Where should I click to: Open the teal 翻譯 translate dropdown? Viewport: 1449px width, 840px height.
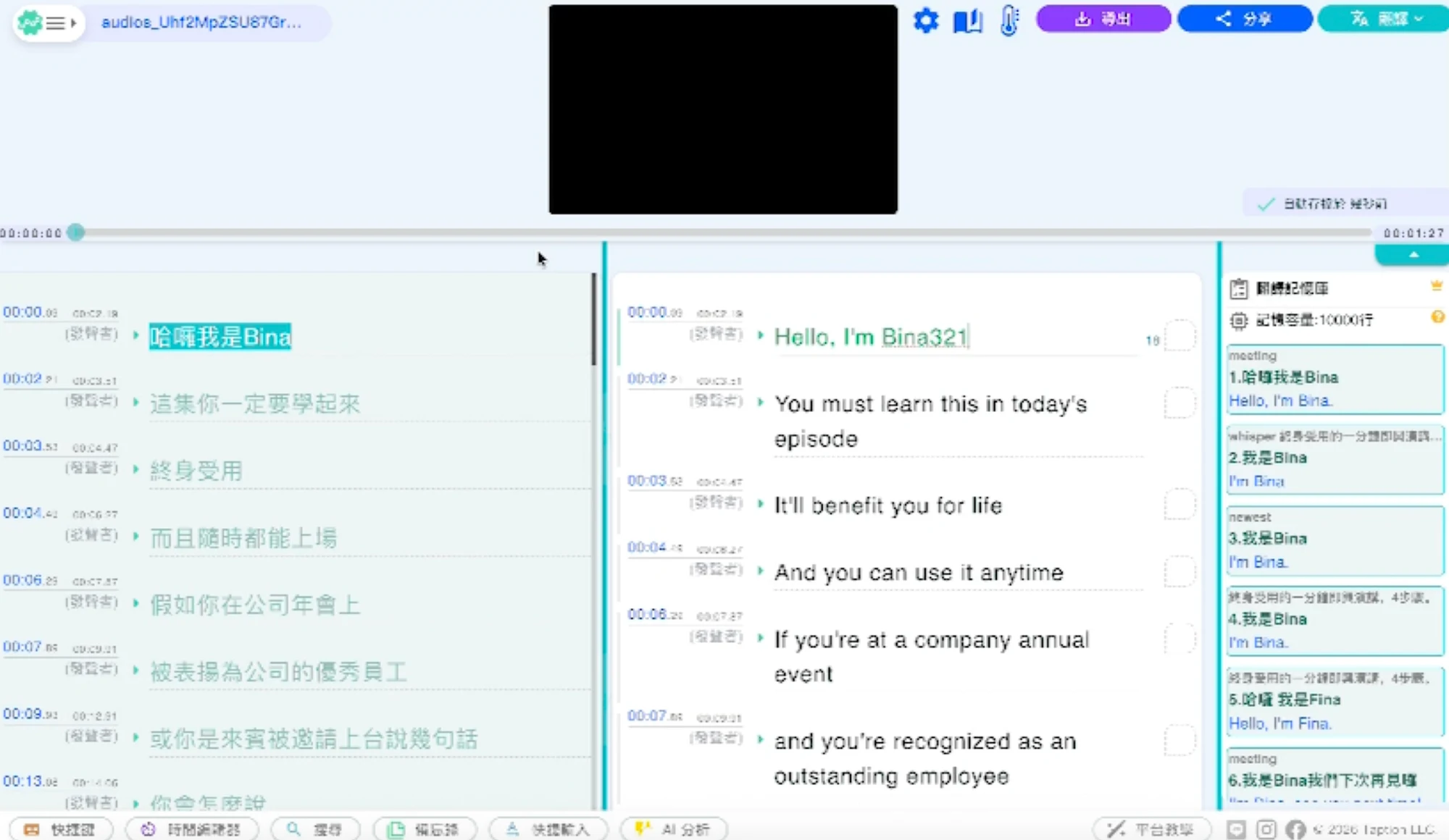(x=1383, y=19)
